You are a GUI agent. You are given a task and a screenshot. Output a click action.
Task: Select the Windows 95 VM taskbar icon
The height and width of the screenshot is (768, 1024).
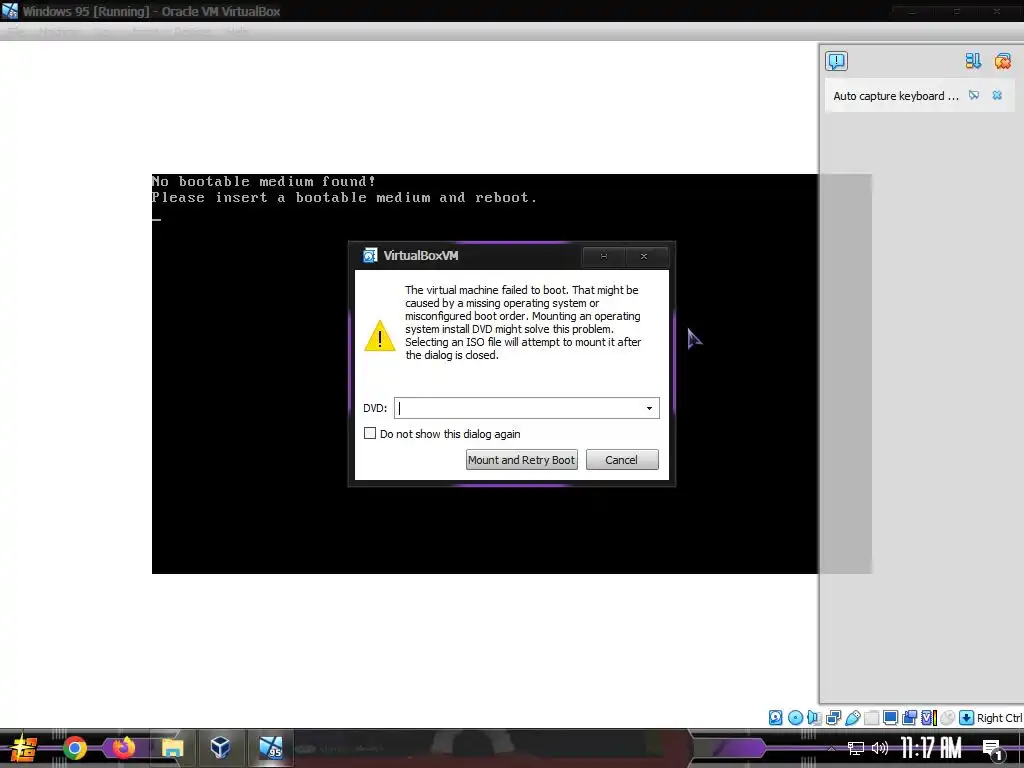pos(270,748)
